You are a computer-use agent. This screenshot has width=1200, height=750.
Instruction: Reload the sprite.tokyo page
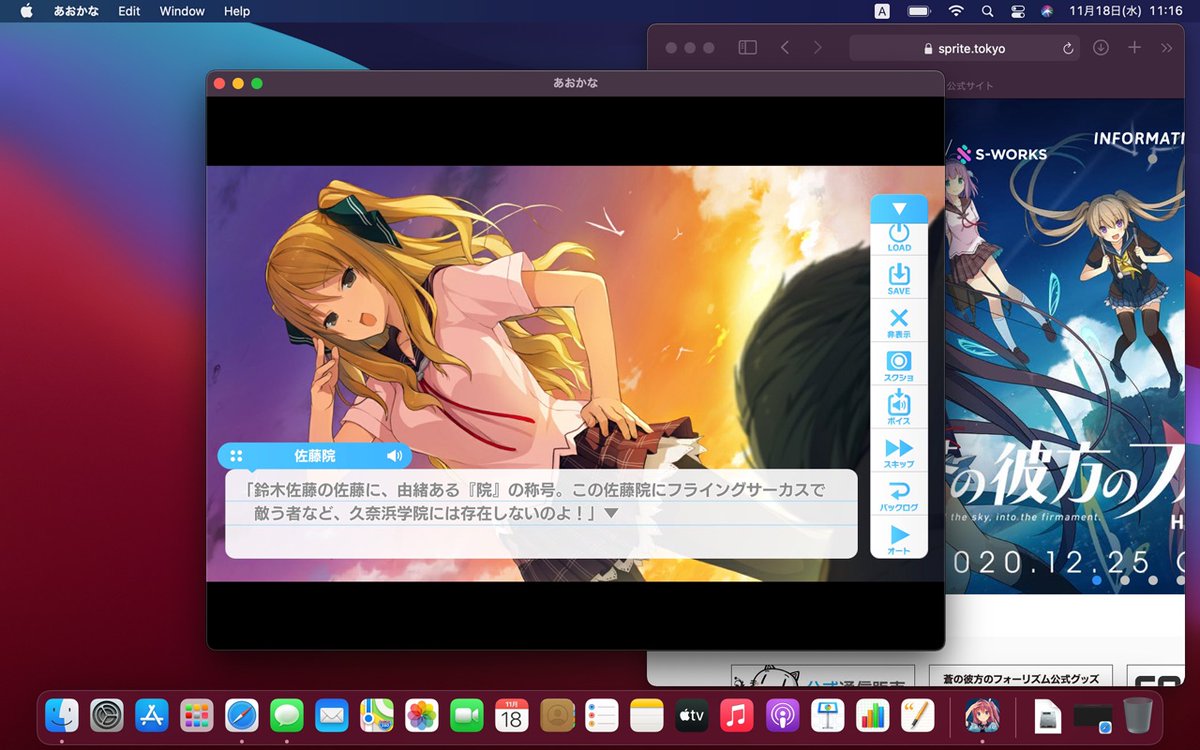(1067, 48)
